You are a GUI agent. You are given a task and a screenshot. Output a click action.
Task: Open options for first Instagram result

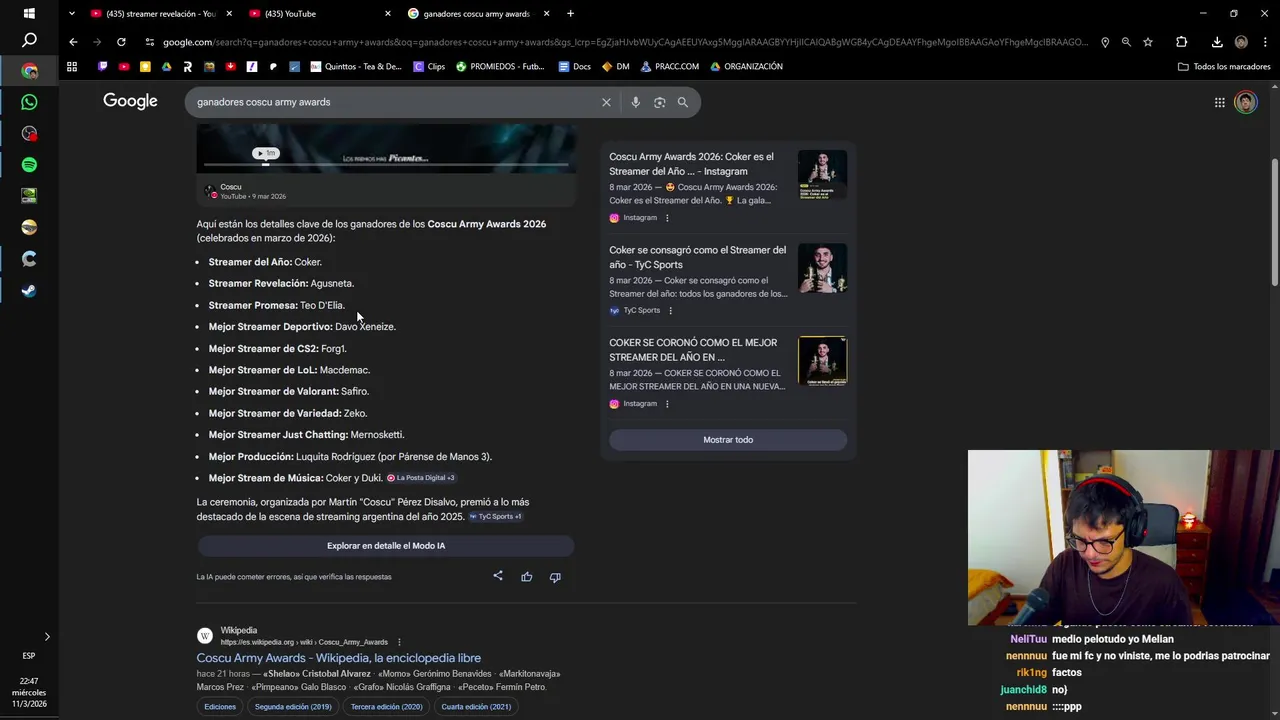coord(667,218)
